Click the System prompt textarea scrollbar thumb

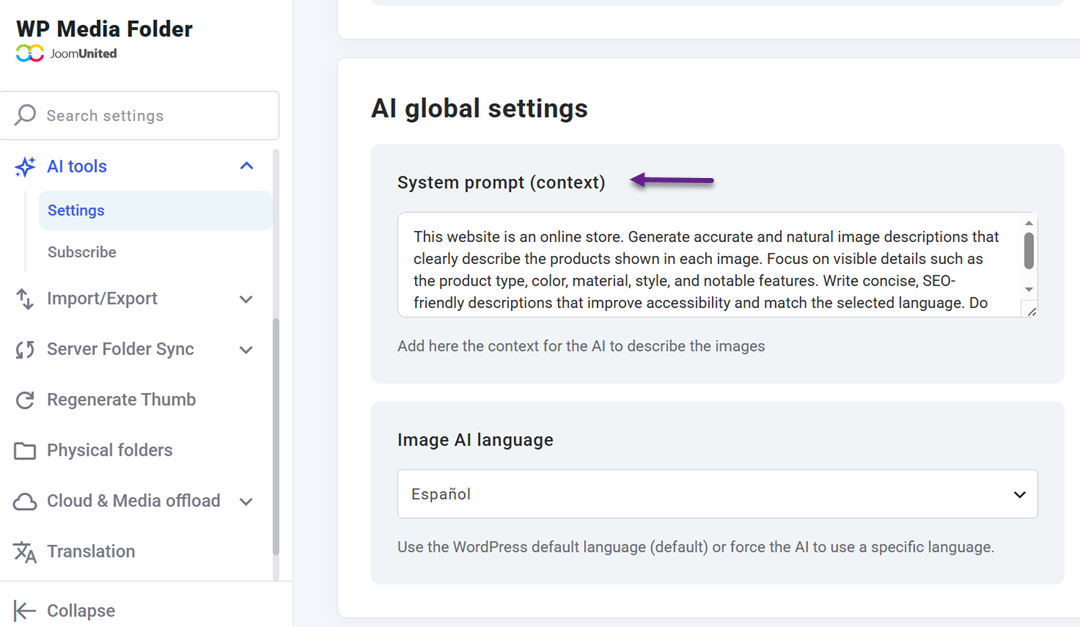1028,251
